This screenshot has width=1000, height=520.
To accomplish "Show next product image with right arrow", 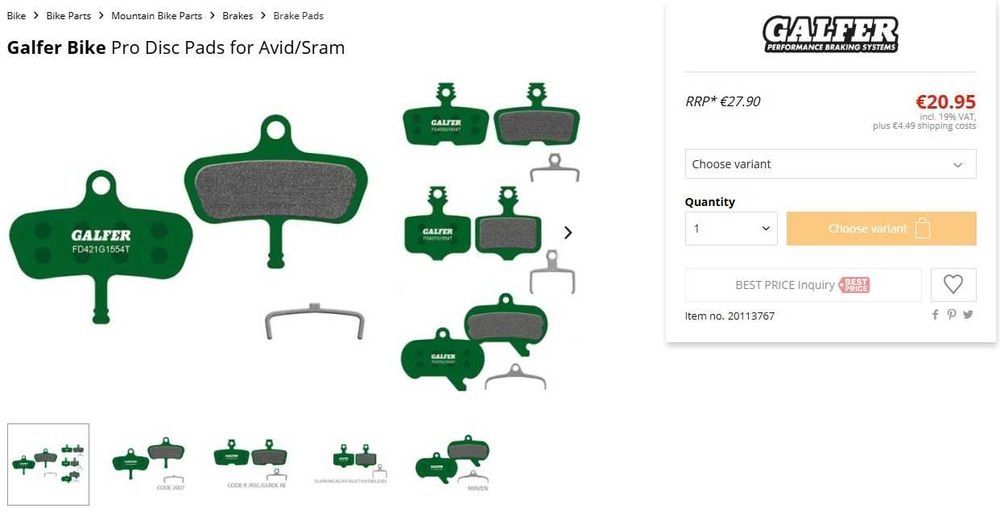I will coord(568,233).
